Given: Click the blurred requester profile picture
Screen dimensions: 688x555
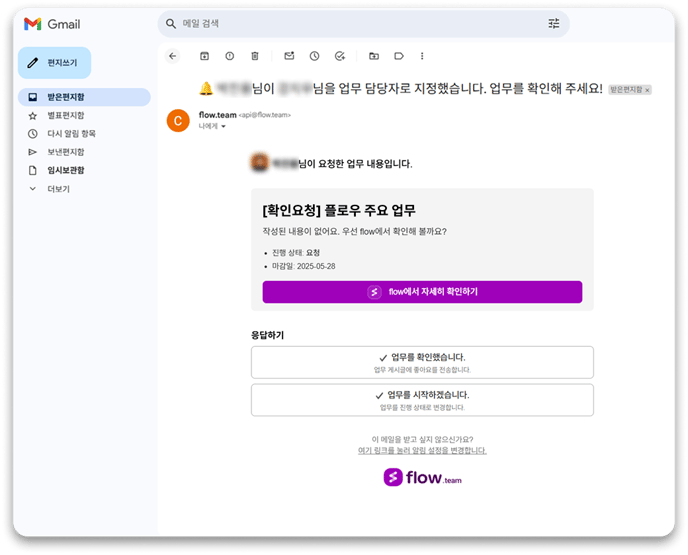Looking at the screenshot, I should (x=260, y=163).
